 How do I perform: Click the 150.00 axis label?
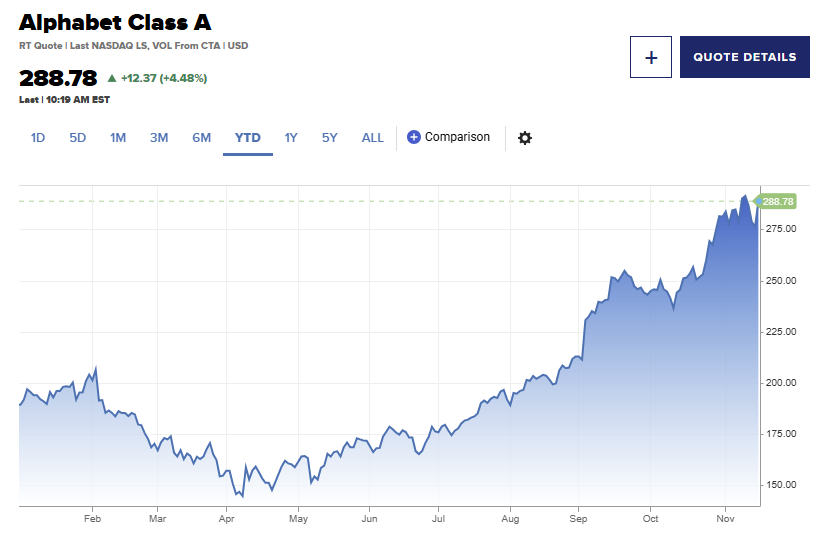(780, 485)
